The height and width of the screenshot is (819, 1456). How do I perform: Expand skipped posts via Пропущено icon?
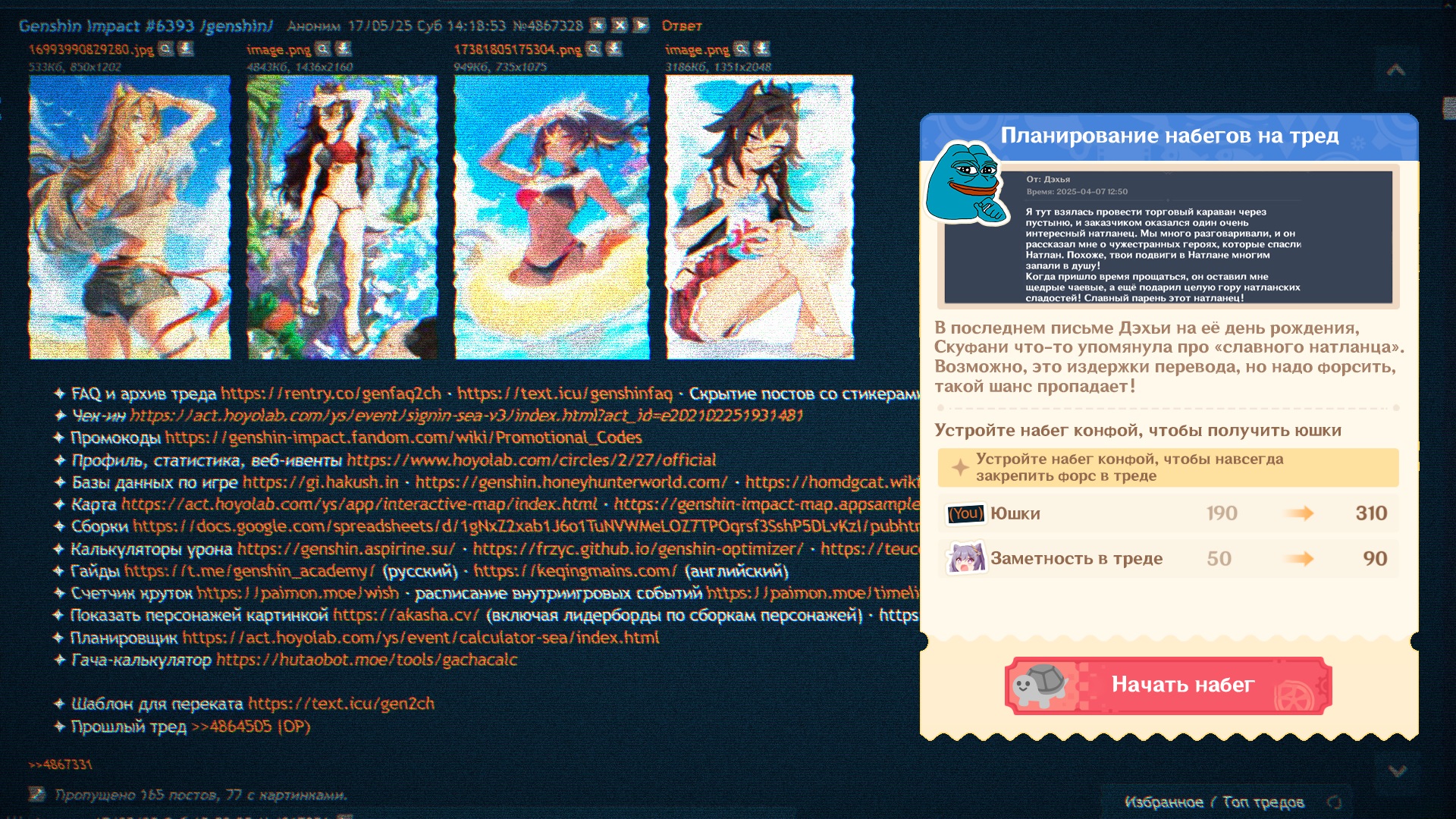click(x=36, y=795)
